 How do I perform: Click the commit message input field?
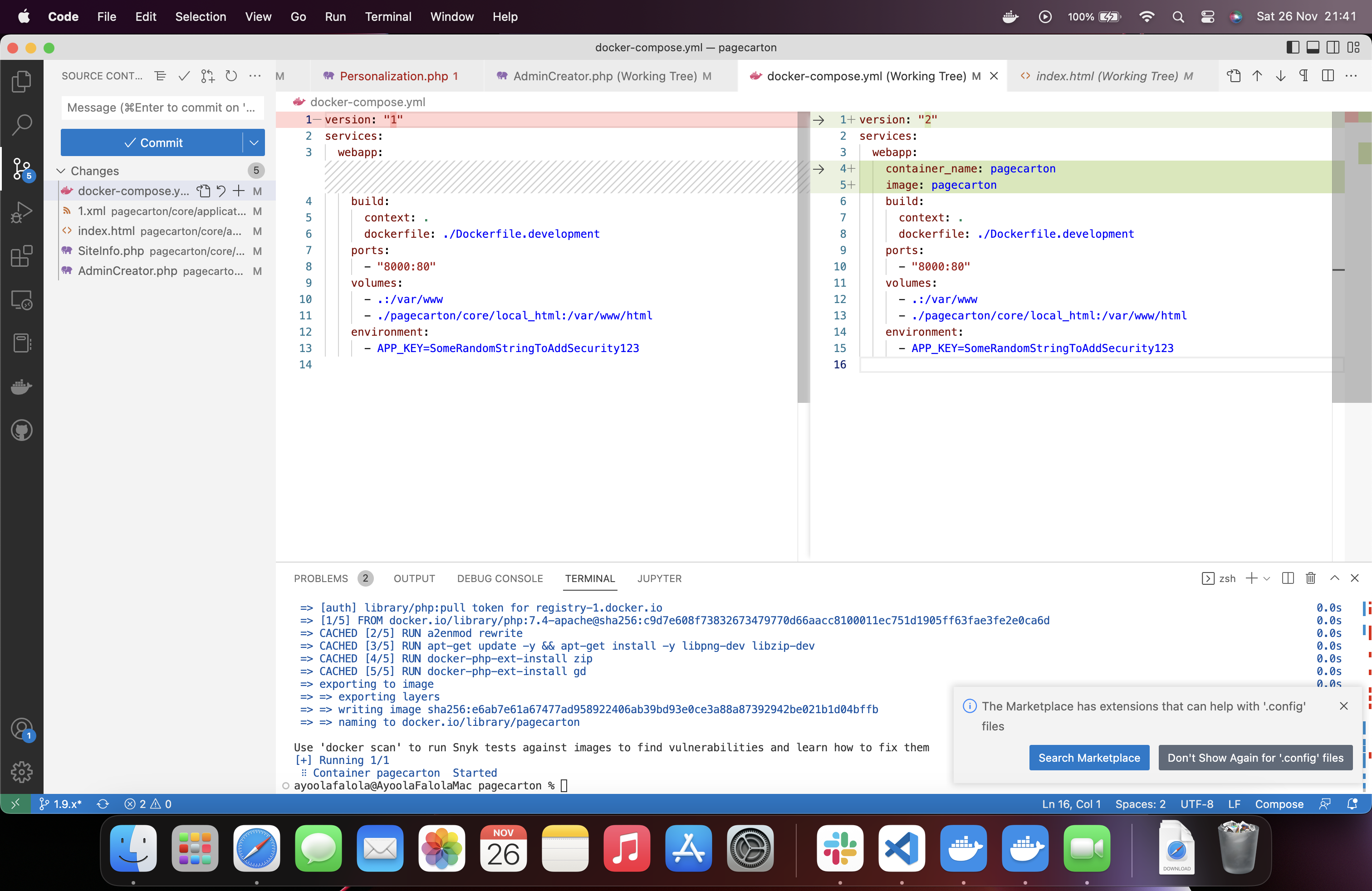click(x=162, y=108)
